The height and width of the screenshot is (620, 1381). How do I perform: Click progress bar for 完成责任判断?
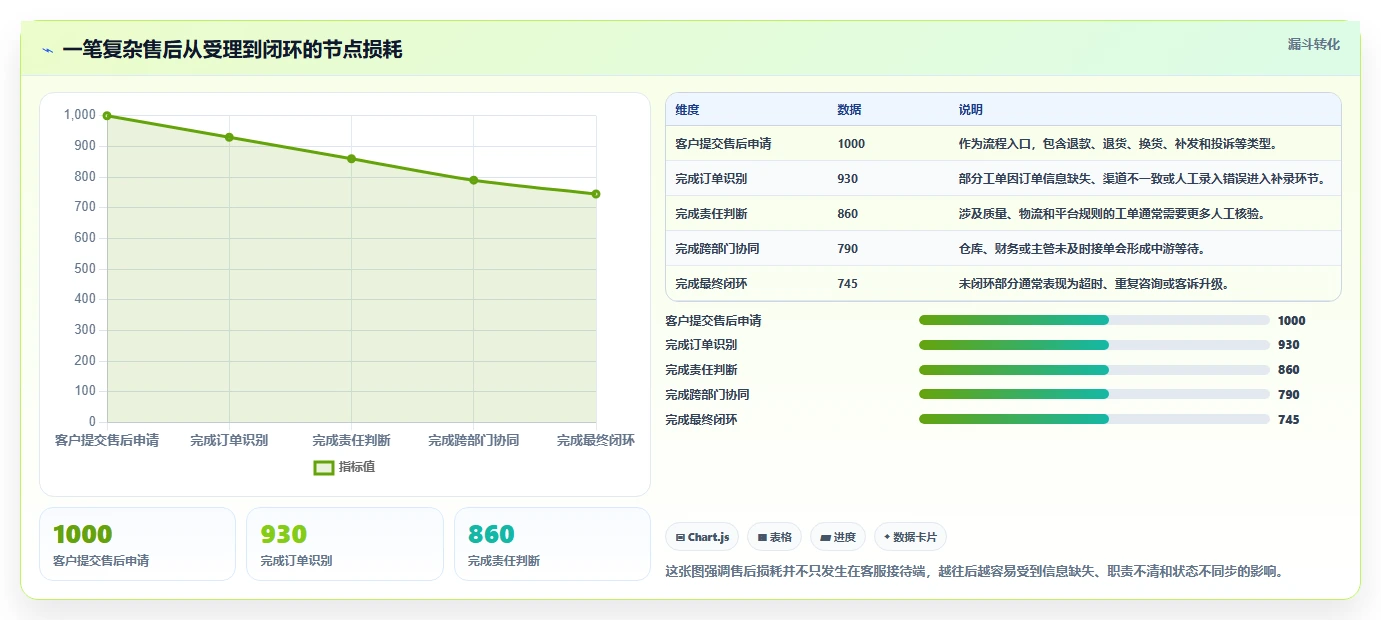(x=1094, y=370)
